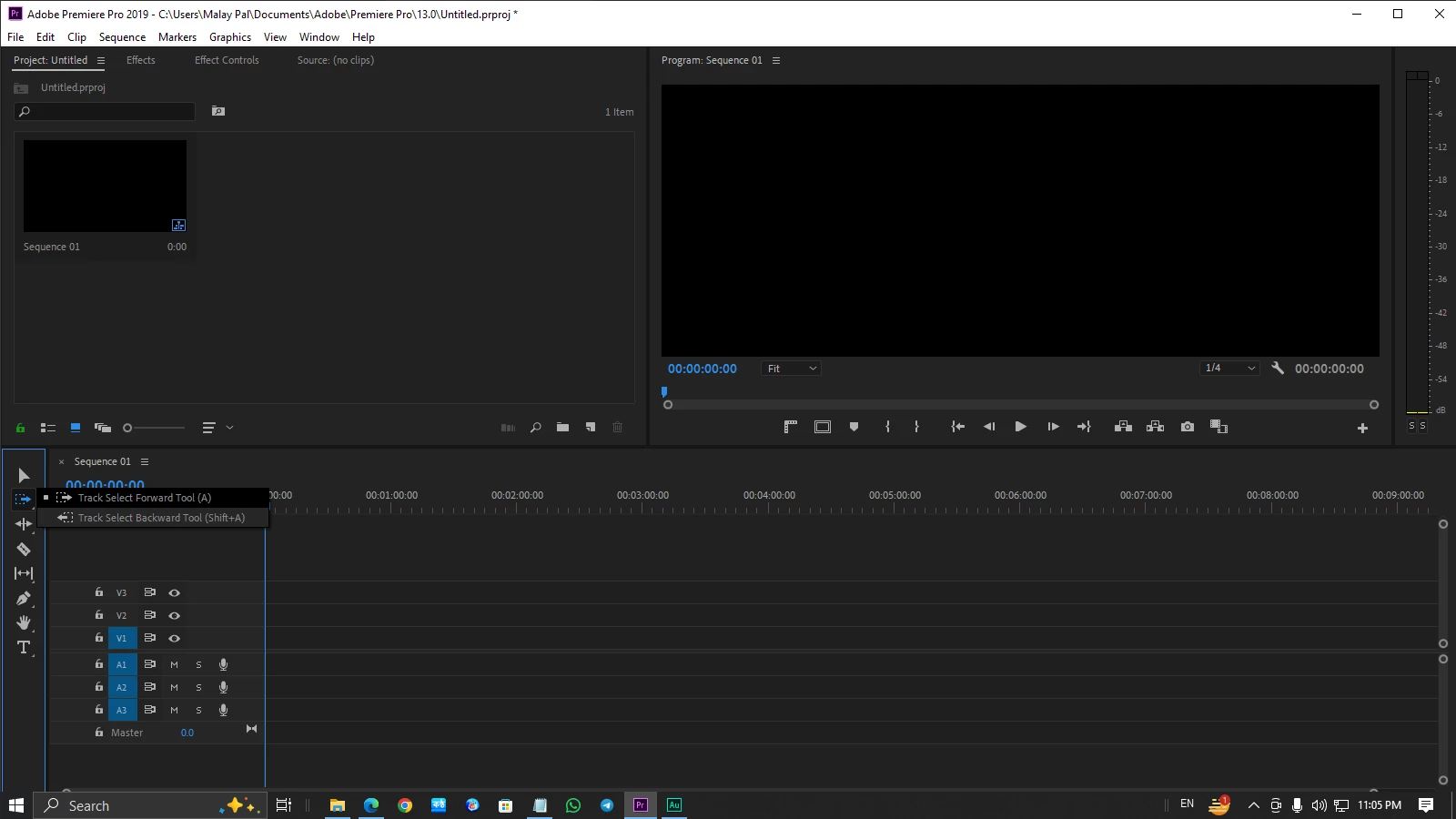Export frame with camera icon
The width and height of the screenshot is (1456, 819).
pyautogui.click(x=1188, y=427)
